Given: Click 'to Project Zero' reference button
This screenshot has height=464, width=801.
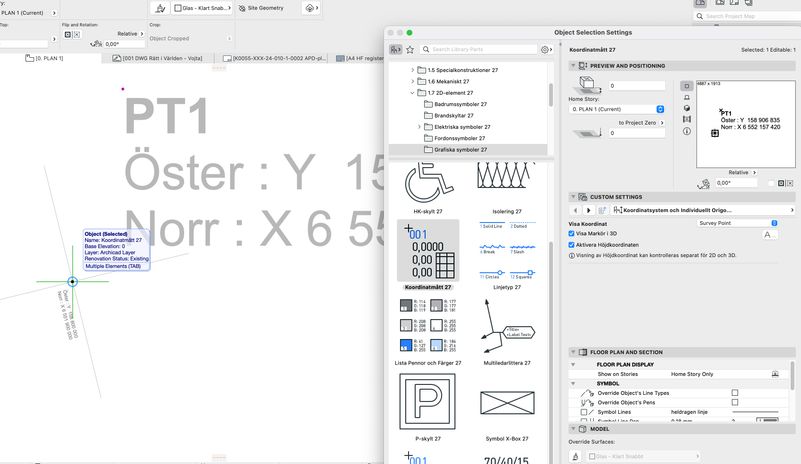Looking at the screenshot, I should point(641,123).
